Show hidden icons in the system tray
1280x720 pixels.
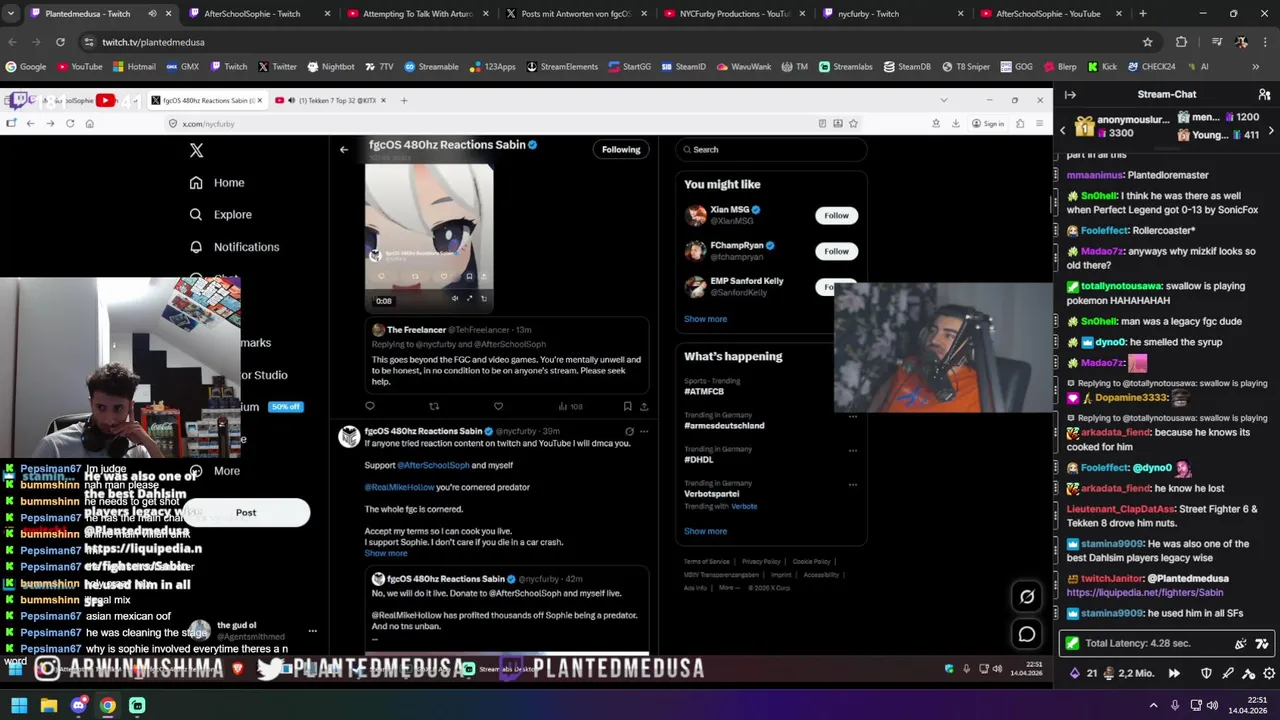1153,705
